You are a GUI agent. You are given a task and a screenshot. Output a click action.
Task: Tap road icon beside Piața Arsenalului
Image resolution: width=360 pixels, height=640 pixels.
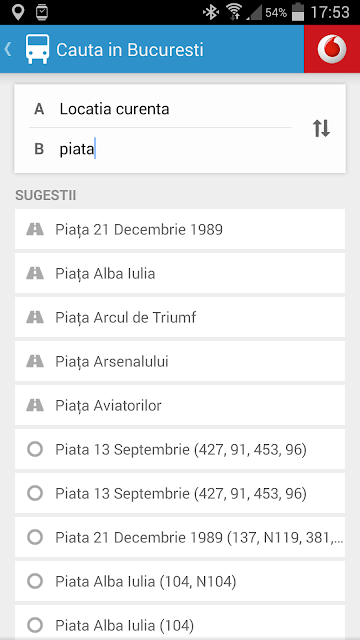point(35,361)
